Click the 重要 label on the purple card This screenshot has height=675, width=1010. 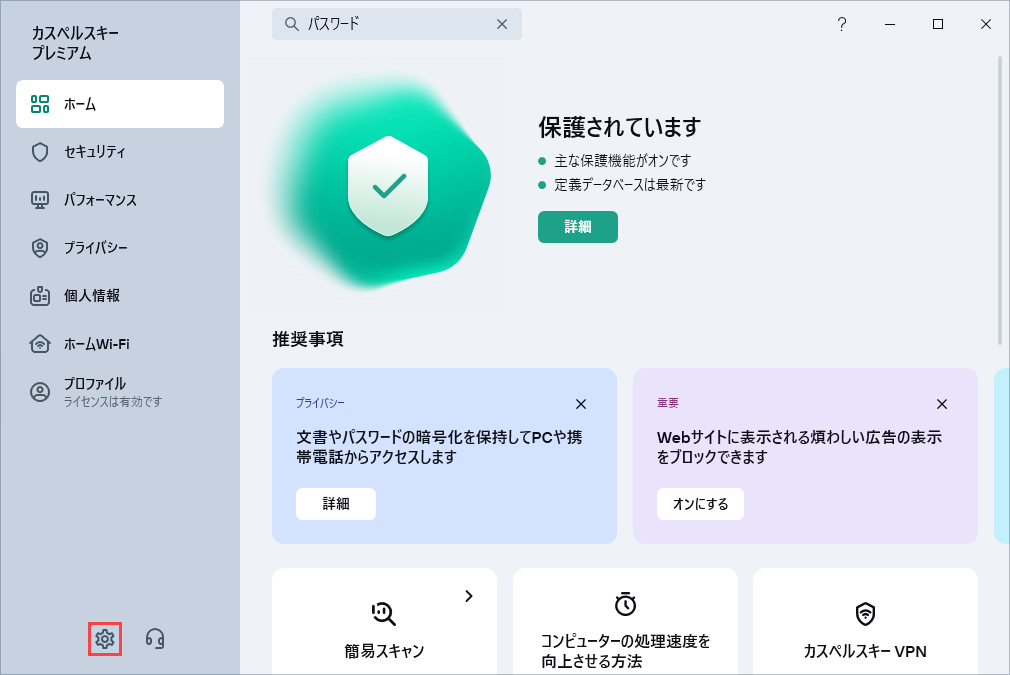[x=668, y=403]
